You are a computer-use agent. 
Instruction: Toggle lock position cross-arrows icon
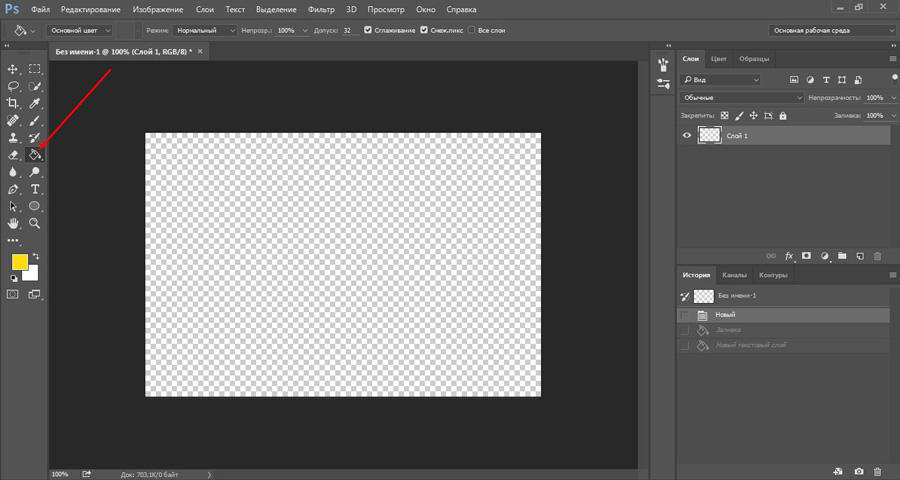tap(754, 115)
